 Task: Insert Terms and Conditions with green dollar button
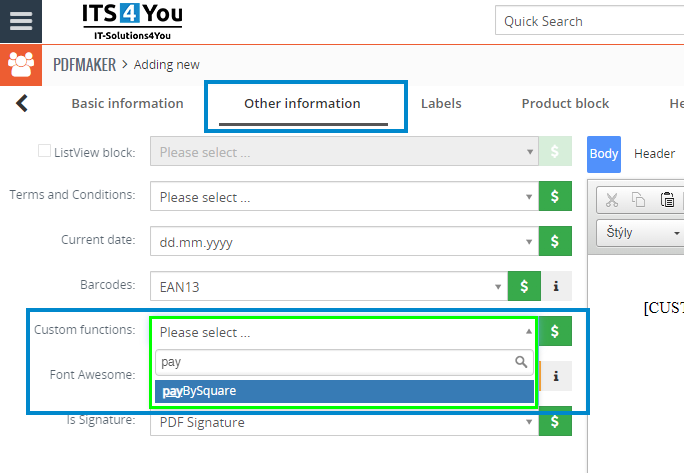[555, 197]
